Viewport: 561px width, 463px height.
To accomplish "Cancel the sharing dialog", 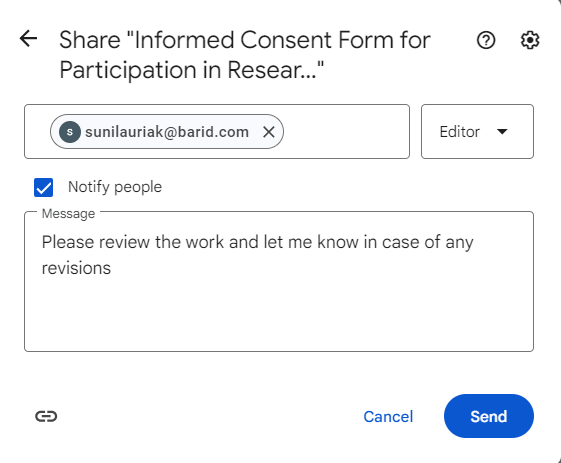I will 388,416.
